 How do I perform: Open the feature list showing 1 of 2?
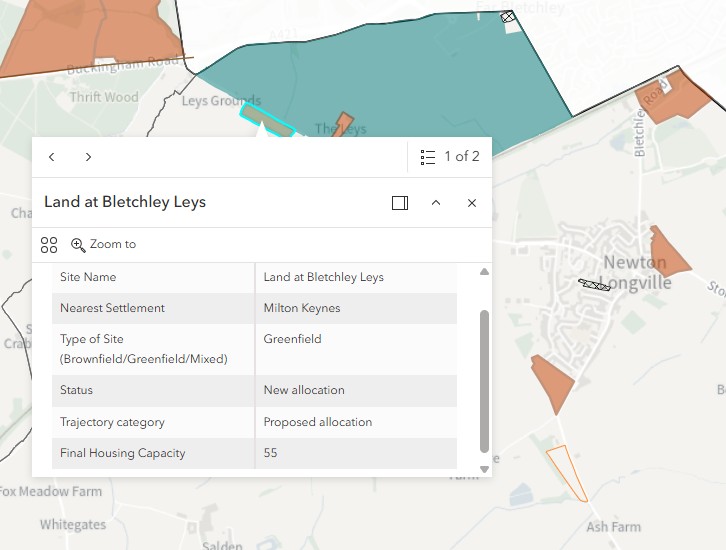(450, 157)
